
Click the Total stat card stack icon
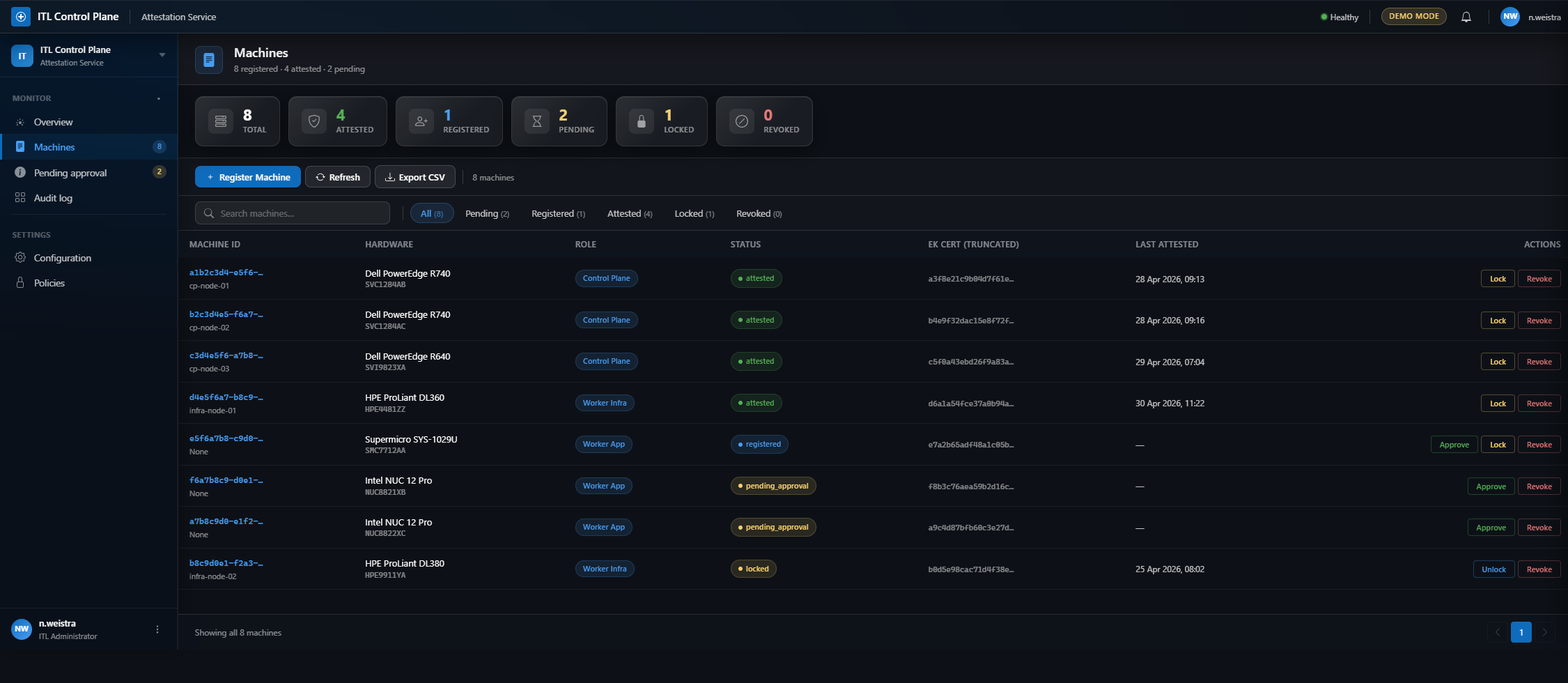coord(221,121)
